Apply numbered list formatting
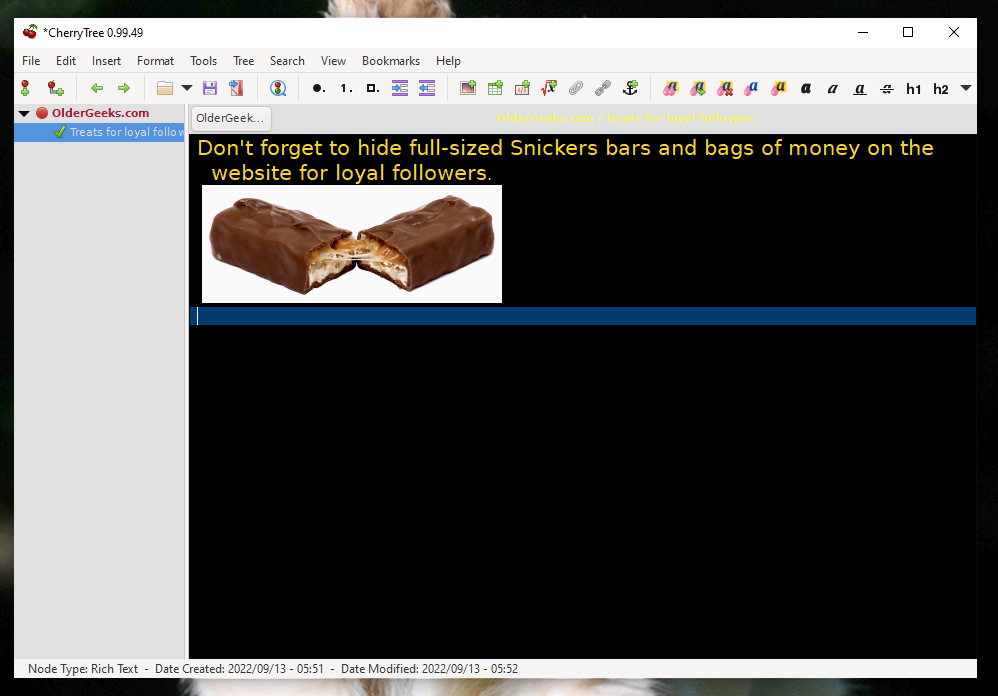Screen dimensions: 998x696 [346, 88]
